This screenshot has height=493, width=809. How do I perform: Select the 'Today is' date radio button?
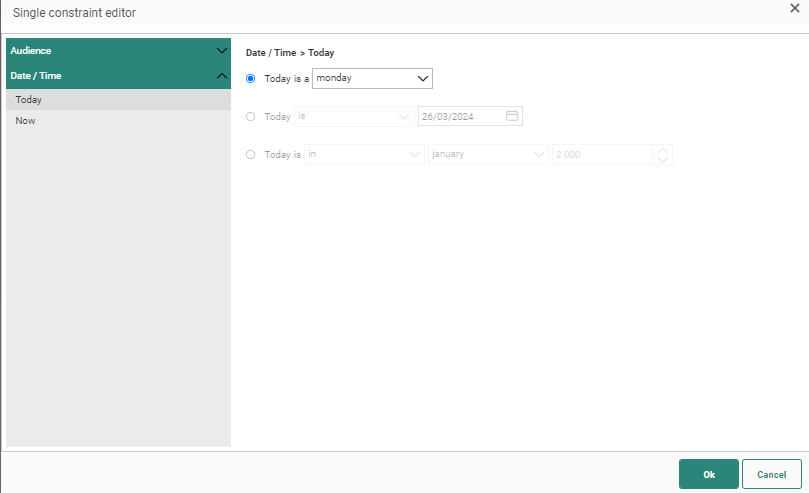pos(251,116)
